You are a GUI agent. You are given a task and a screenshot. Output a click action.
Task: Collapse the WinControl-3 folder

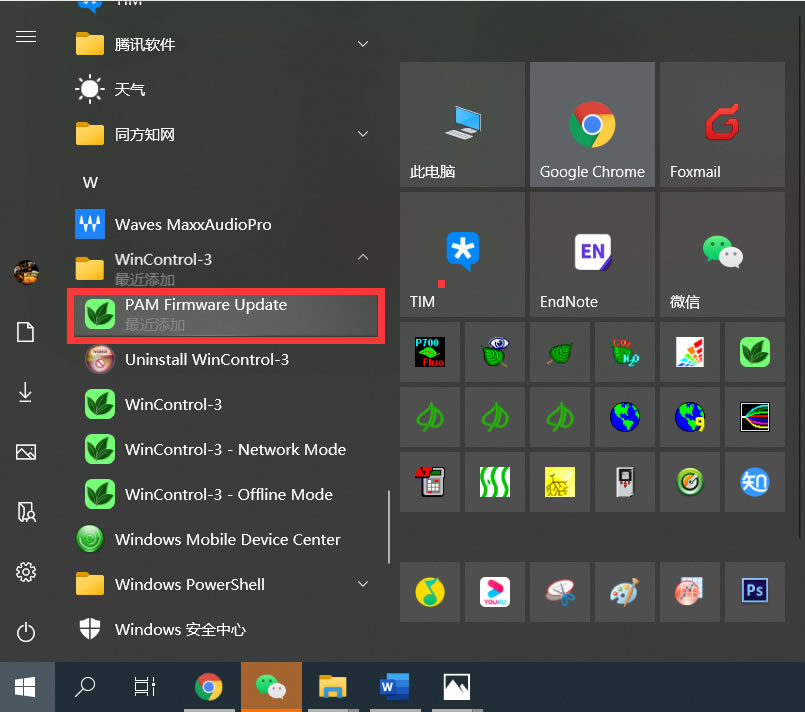coord(363,259)
